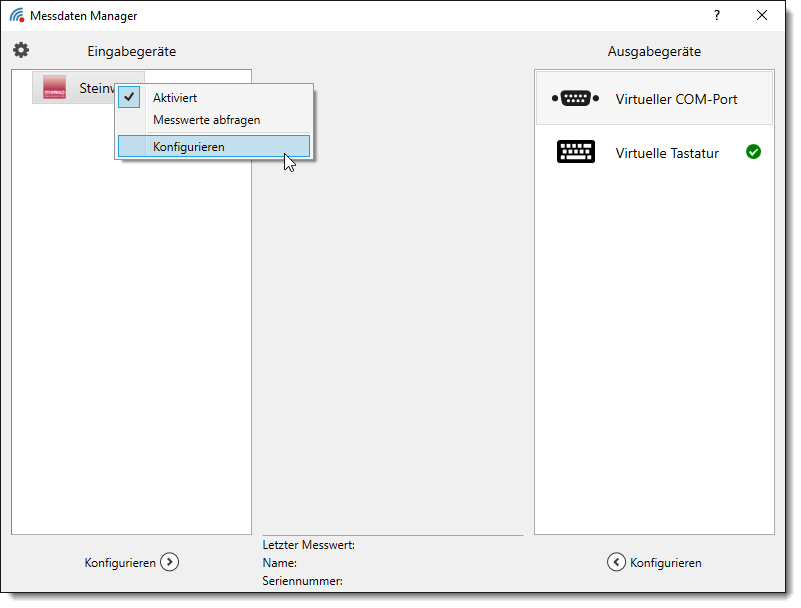801x608 pixels.
Task: Close the Messdaten Manager window
Action: click(x=762, y=16)
